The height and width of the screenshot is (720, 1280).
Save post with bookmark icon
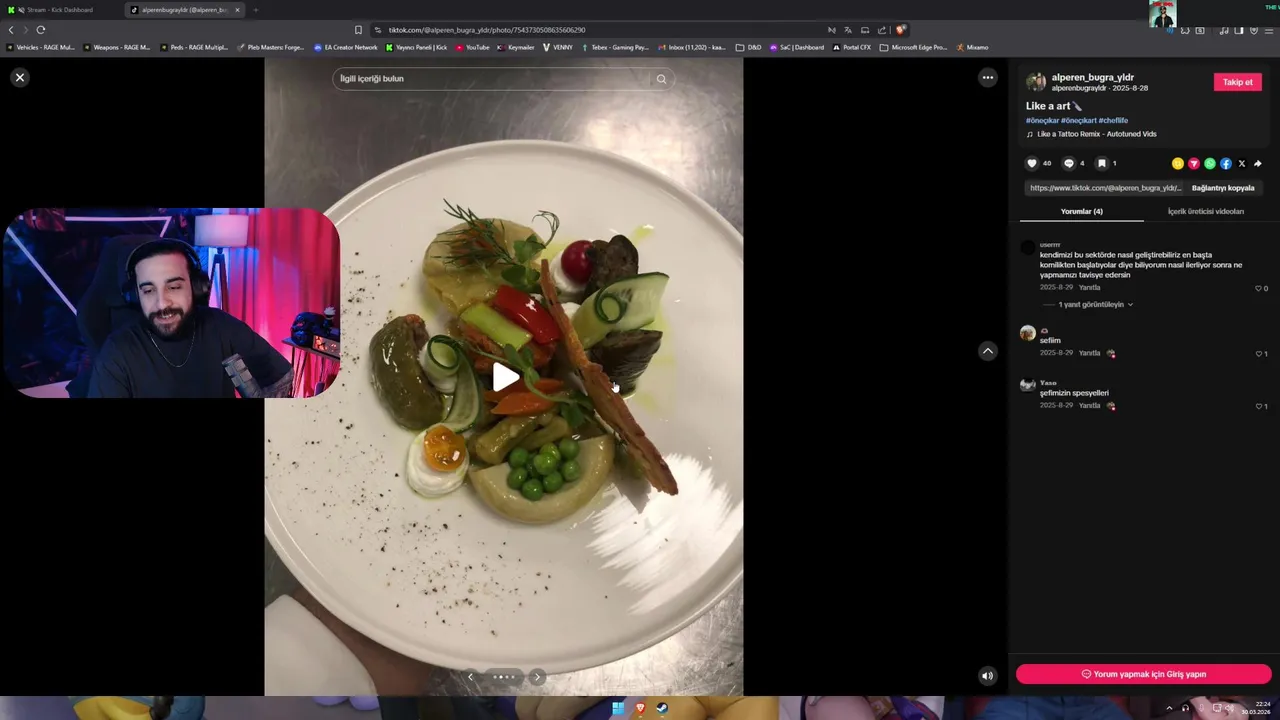(x=1101, y=163)
